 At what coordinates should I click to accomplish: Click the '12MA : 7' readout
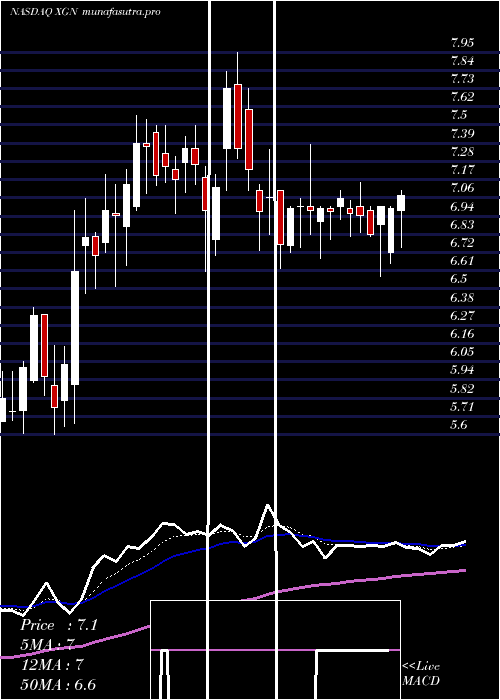(52, 665)
